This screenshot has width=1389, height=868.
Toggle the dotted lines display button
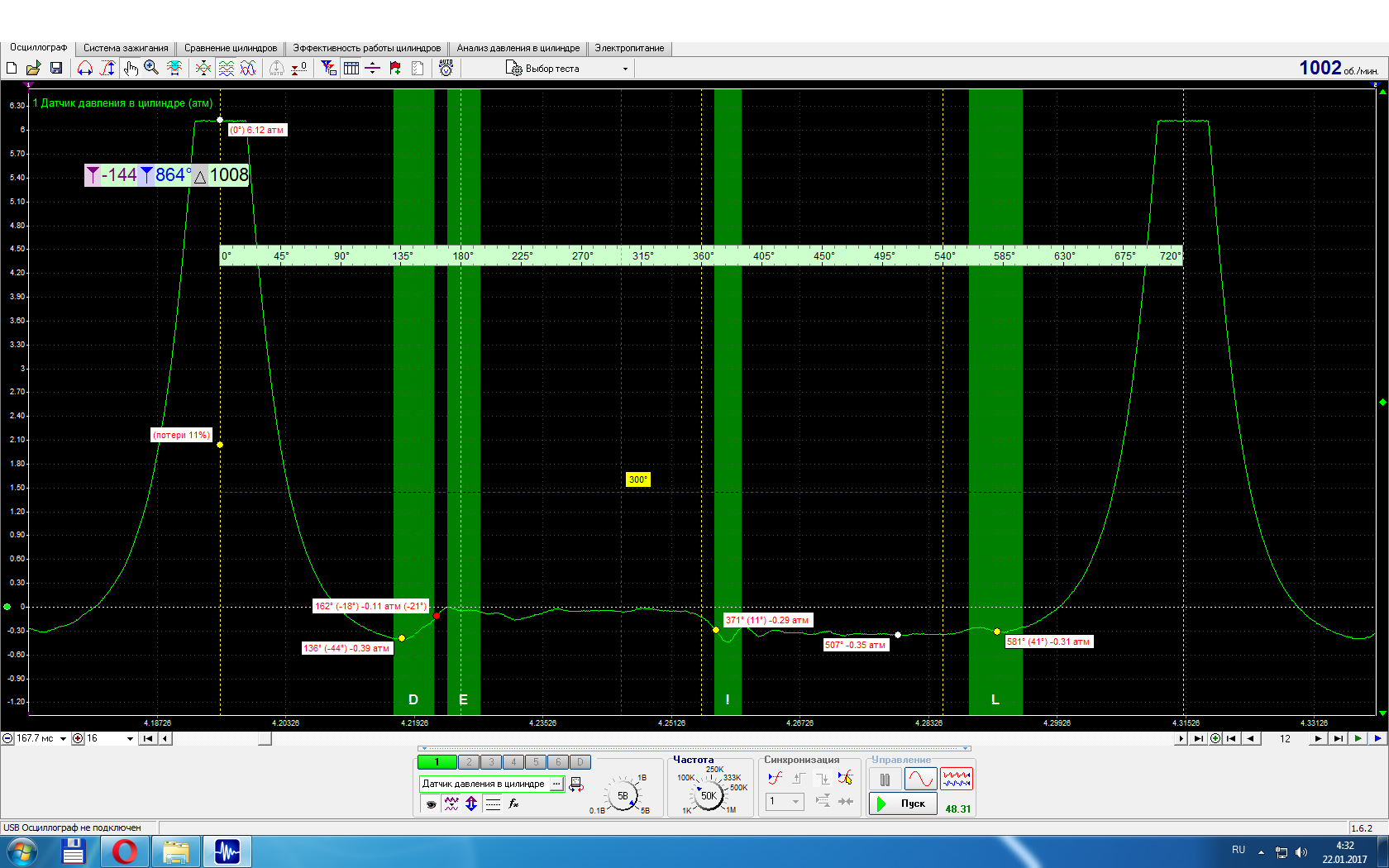pos(493,804)
